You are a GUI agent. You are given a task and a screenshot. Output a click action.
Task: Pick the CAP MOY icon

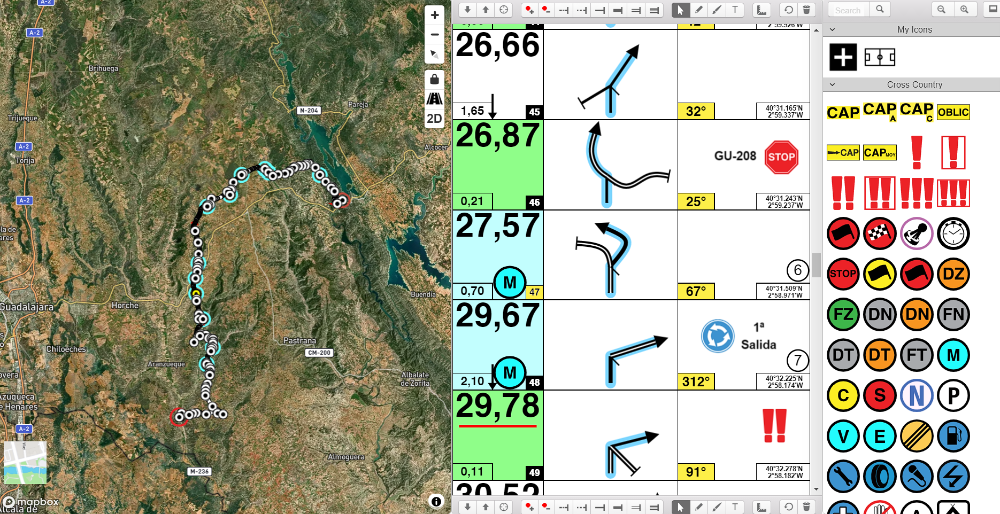879,153
